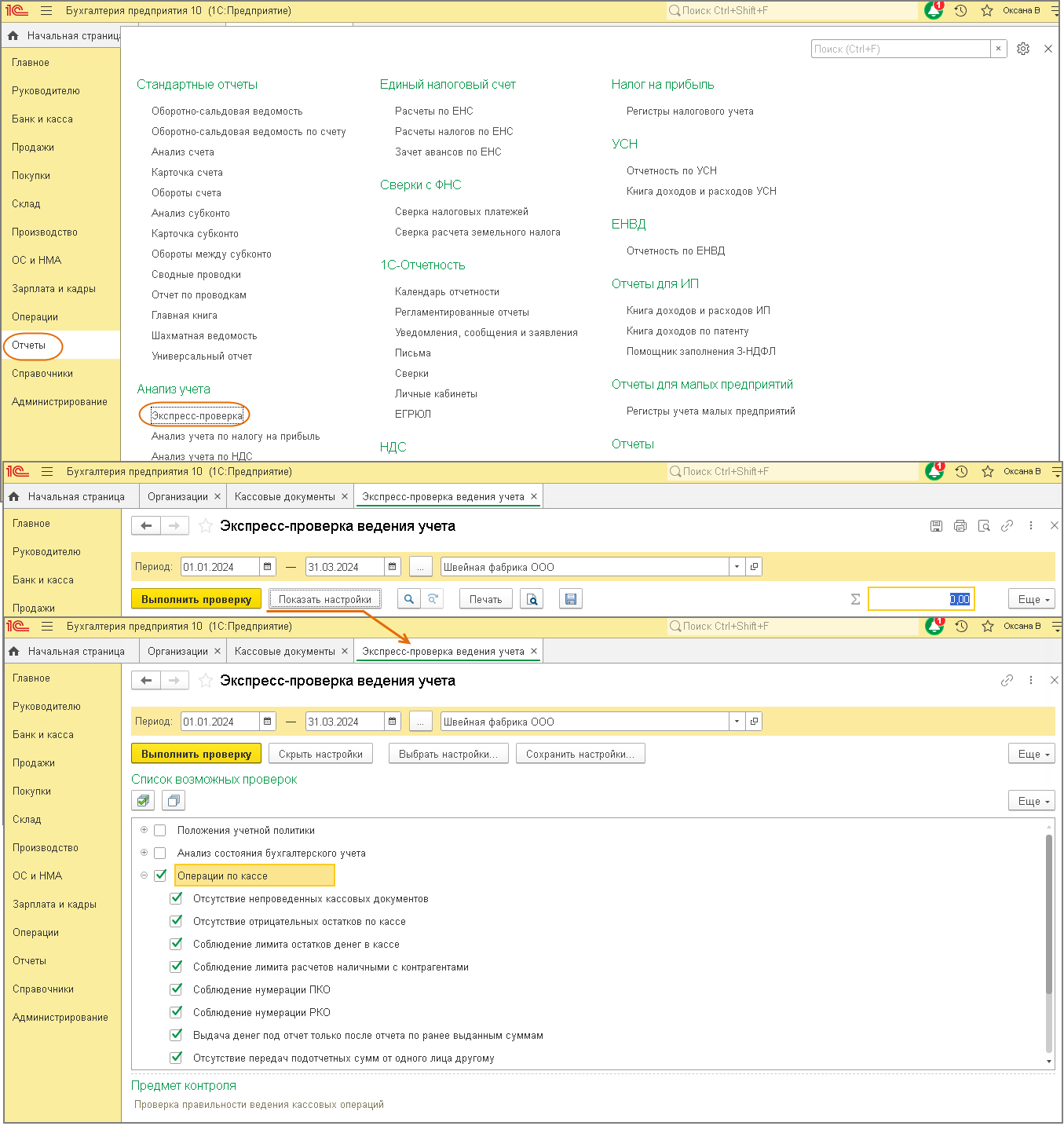Tick Положения учетной политики checkbox

(160, 831)
